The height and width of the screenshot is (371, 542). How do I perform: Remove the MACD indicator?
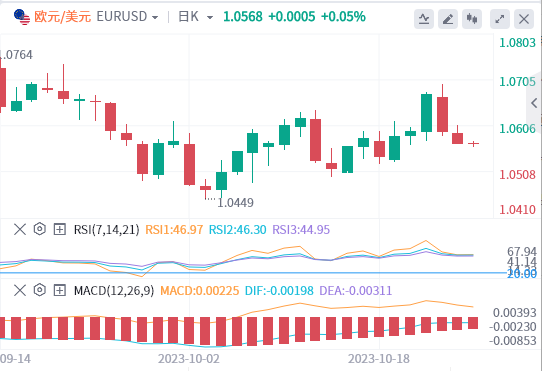(20, 290)
